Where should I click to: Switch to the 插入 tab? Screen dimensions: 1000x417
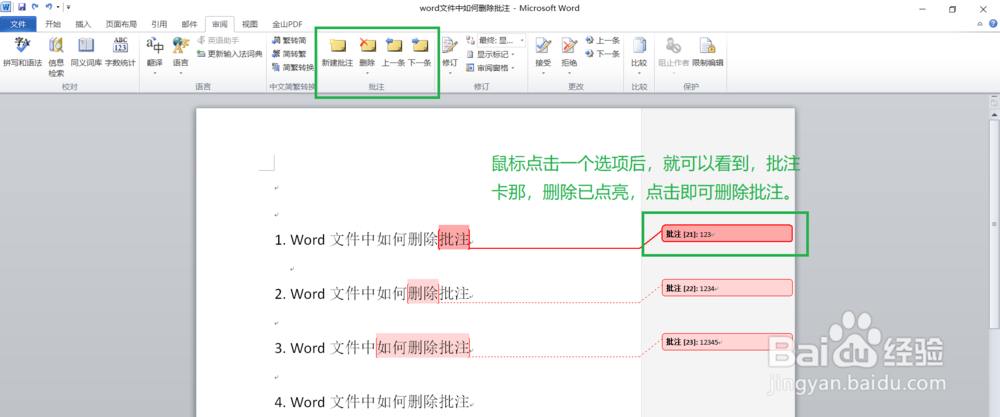pos(83,24)
